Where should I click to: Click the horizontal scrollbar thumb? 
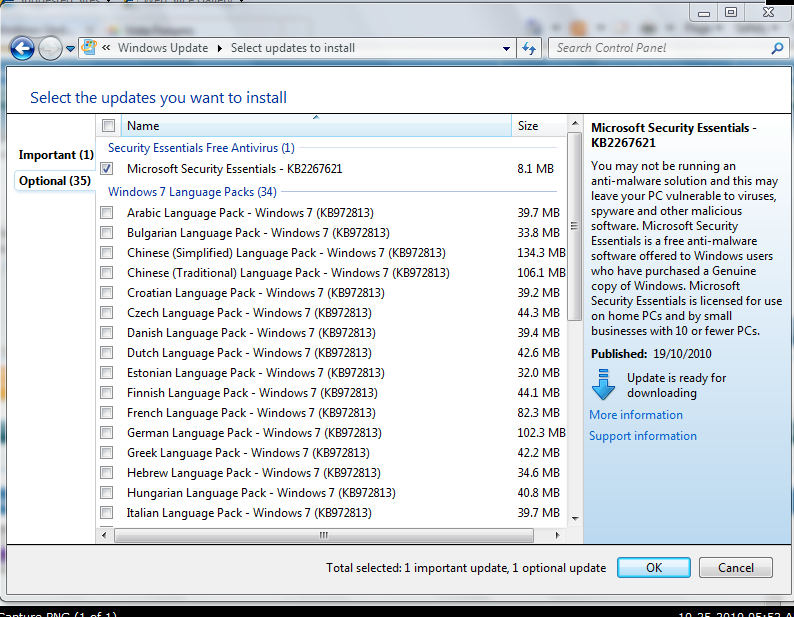(x=324, y=535)
